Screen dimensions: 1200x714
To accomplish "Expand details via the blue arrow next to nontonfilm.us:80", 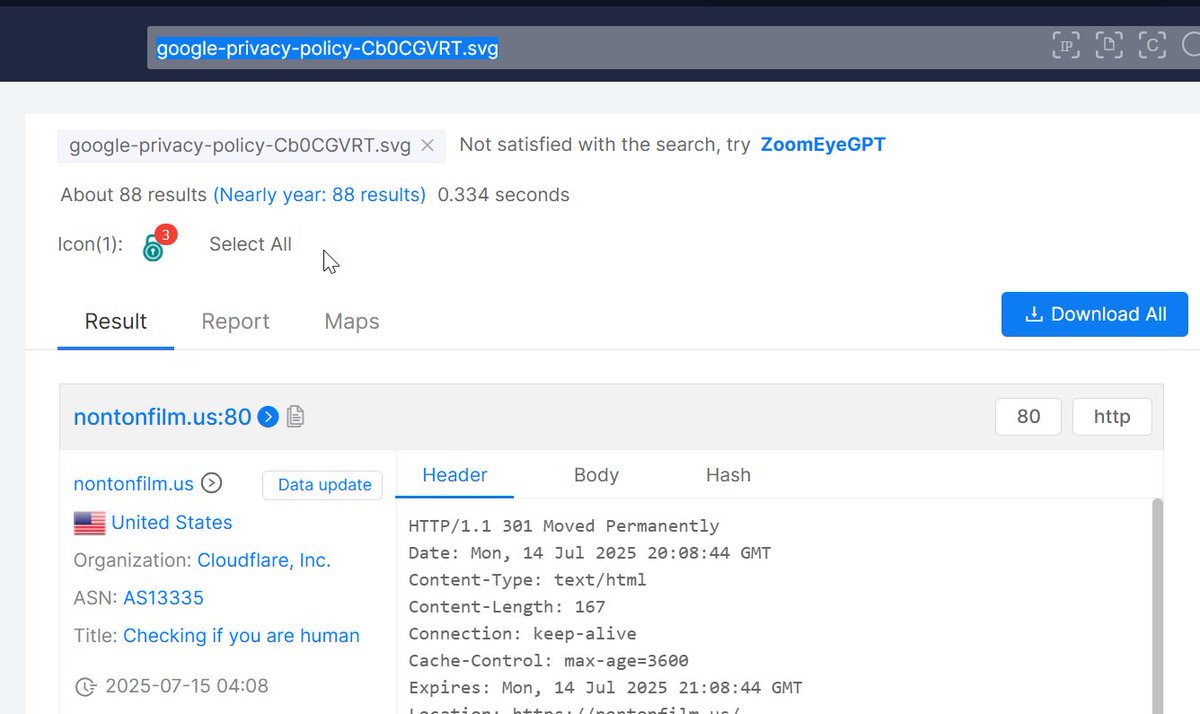I will pyautogui.click(x=267, y=417).
